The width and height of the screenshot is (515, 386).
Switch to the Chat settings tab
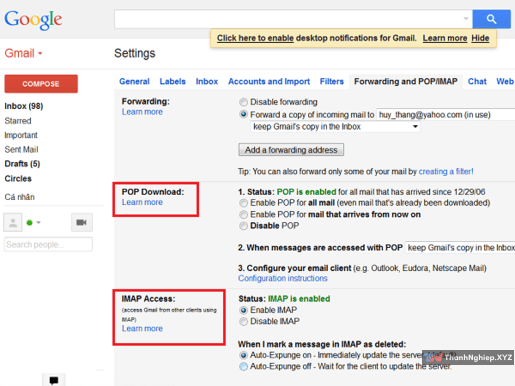(x=477, y=81)
